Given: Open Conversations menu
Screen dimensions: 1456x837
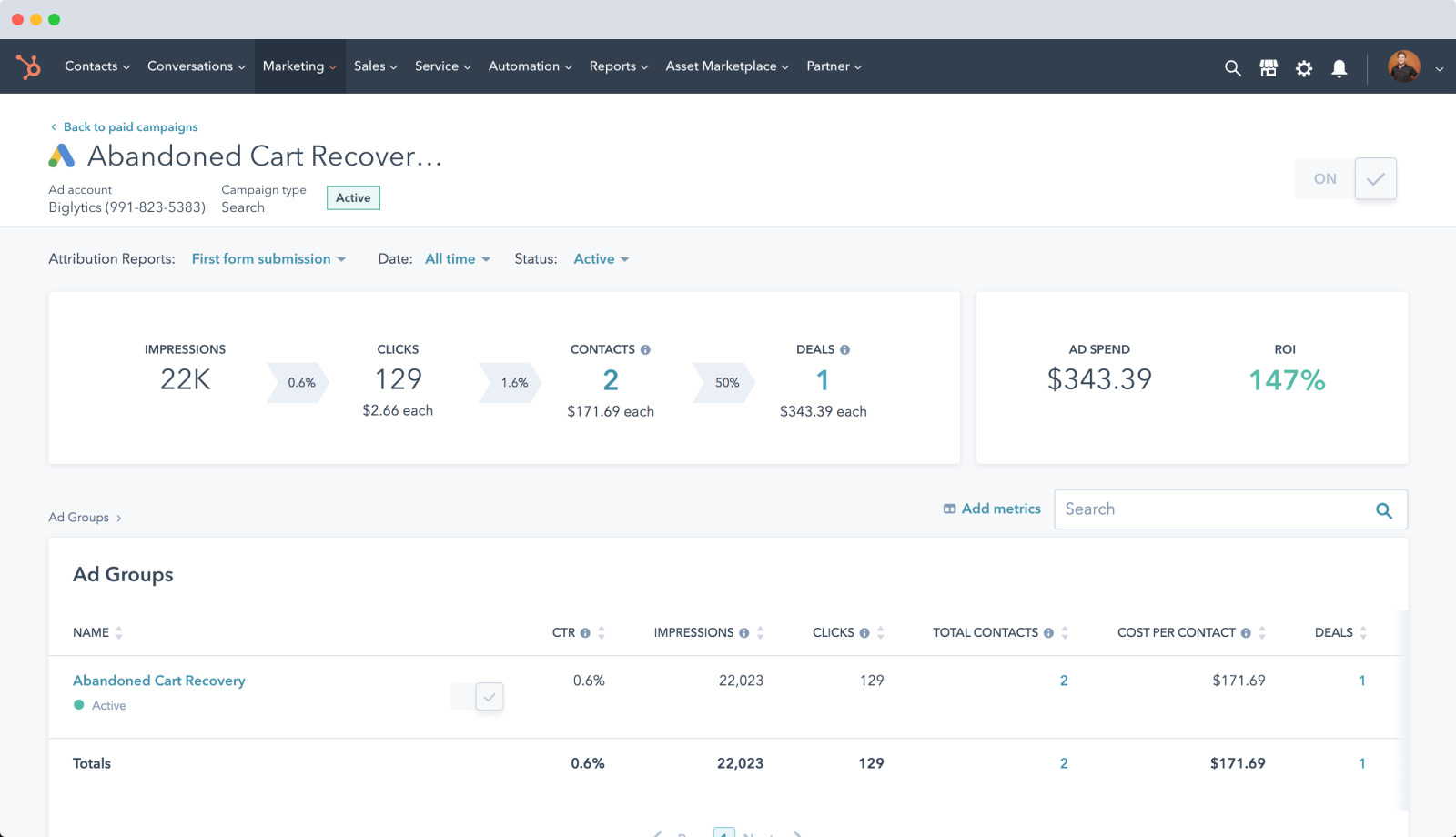Looking at the screenshot, I should pyautogui.click(x=197, y=66).
